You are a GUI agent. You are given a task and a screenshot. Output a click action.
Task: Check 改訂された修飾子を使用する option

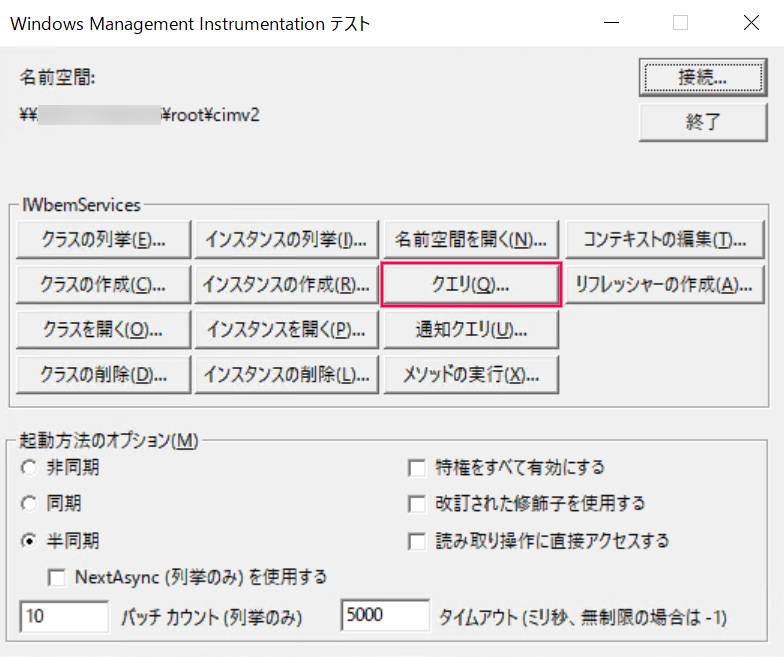click(417, 503)
